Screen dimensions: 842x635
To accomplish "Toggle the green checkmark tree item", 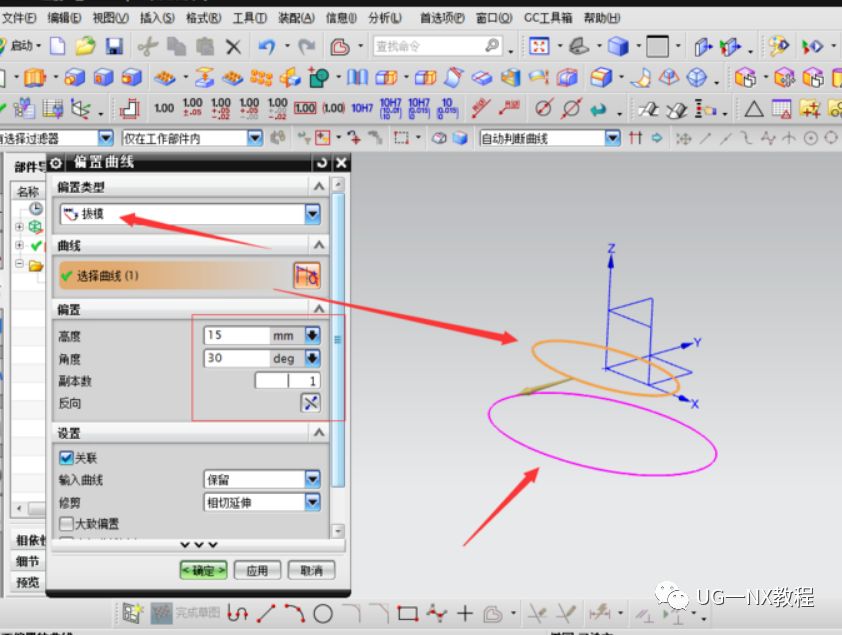I will point(36,246).
